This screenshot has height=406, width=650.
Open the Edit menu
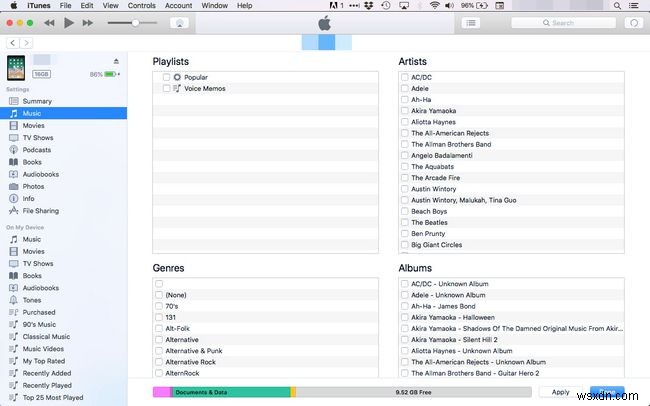pyautogui.click(x=87, y=6)
